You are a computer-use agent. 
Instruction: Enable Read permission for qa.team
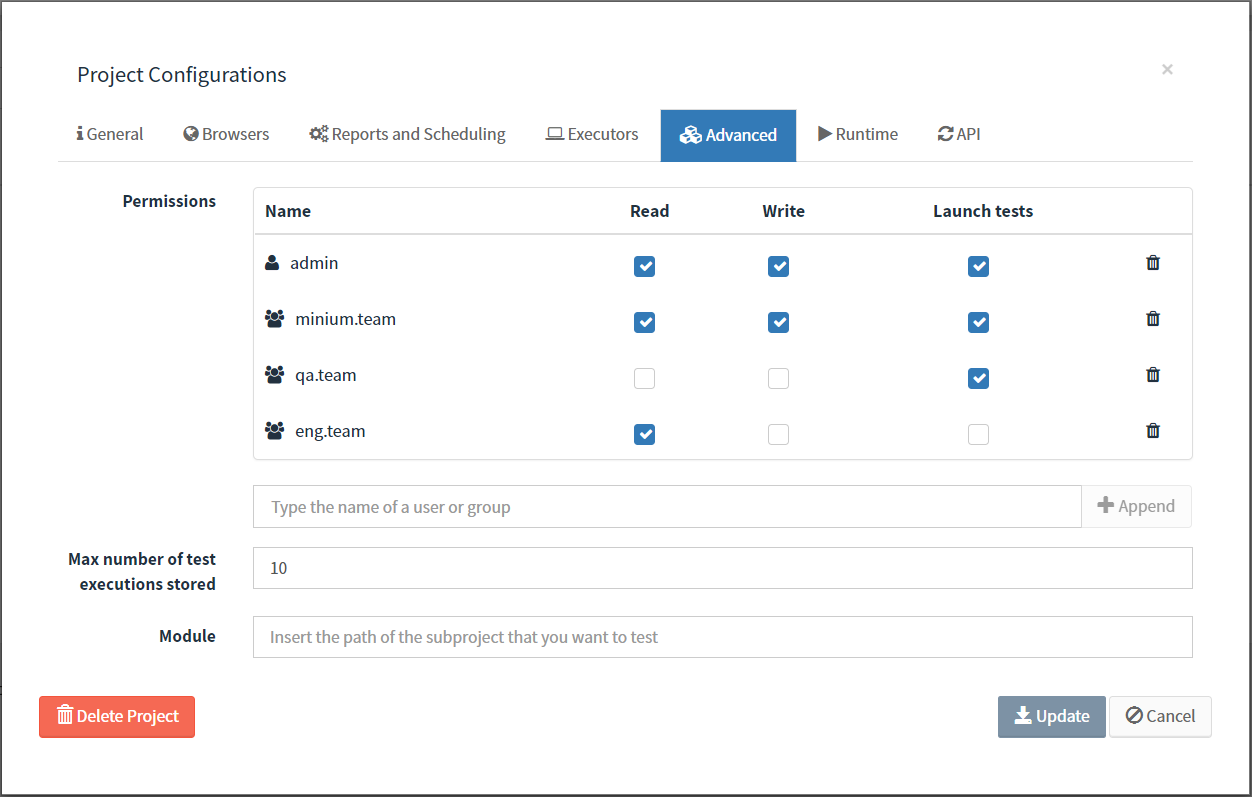[x=645, y=378]
